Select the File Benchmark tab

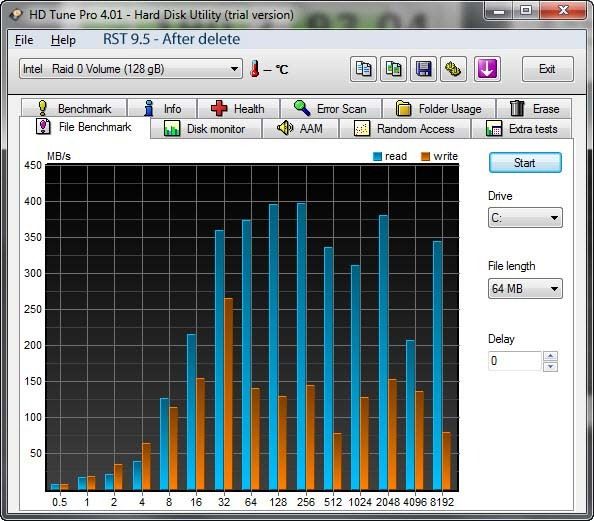coord(84,127)
